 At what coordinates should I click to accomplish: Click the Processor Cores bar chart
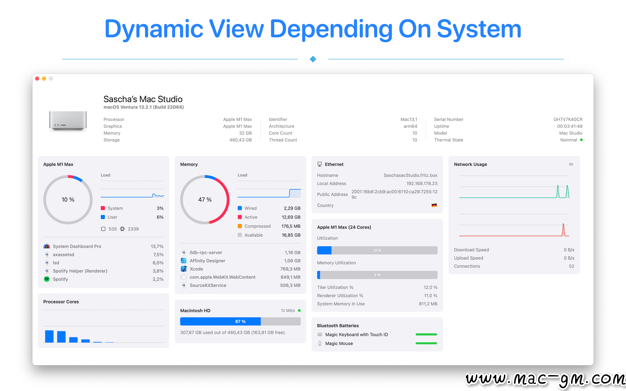coord(103,326)
